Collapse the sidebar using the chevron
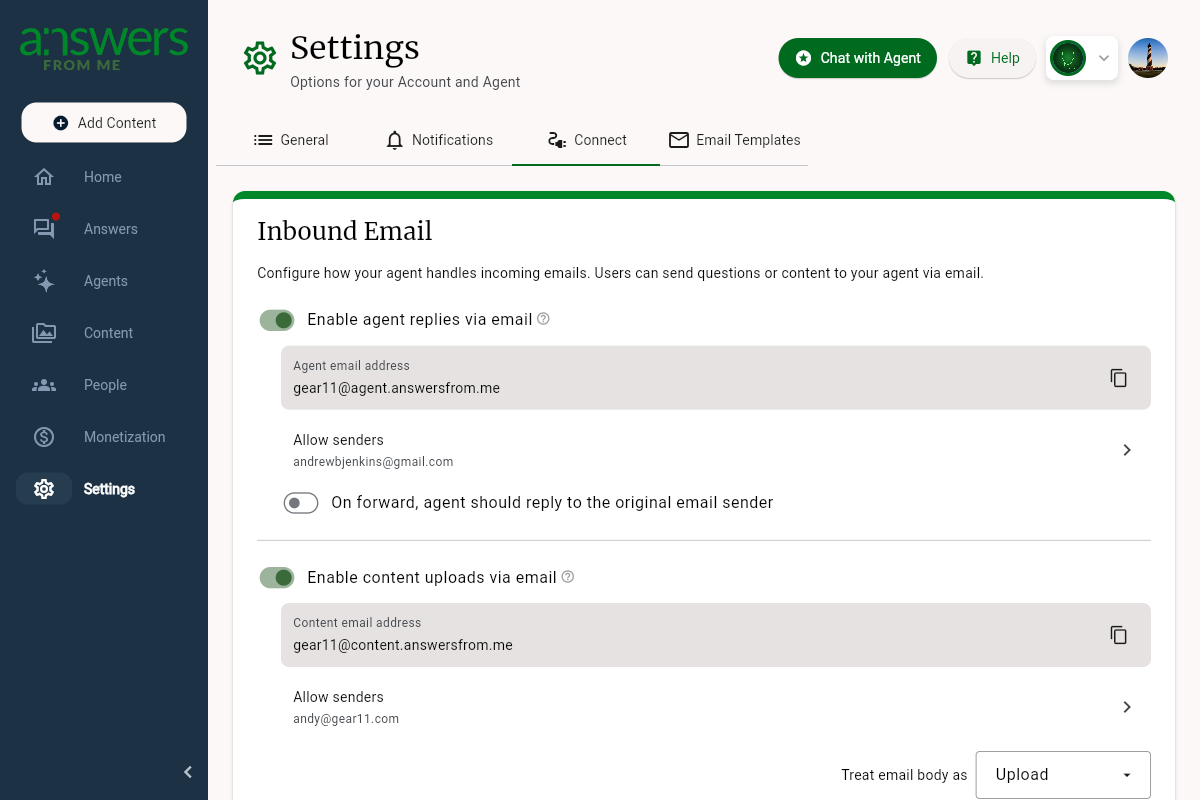Viewport: 1200px width, 800px height. [x=187, y=771]
